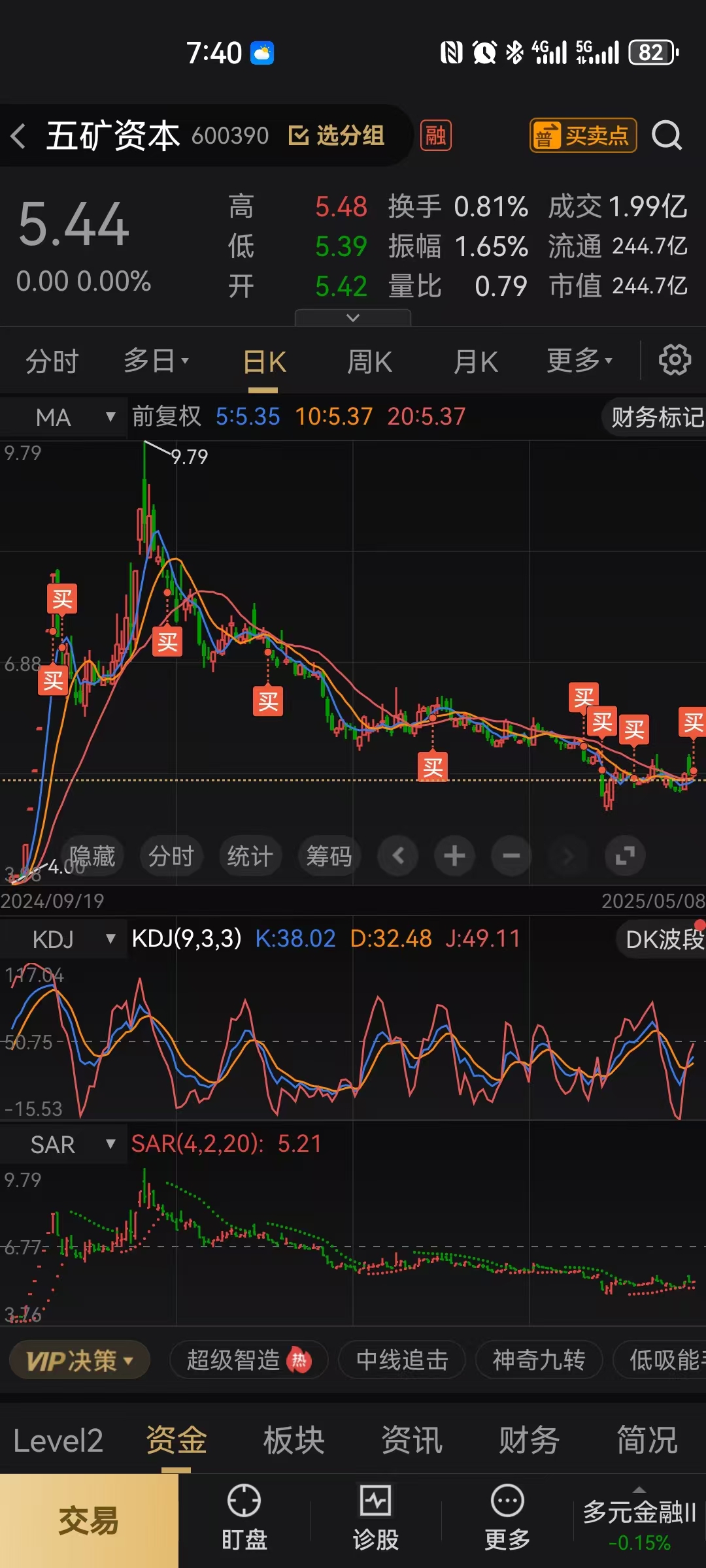The image size is (706, 1568).
Task: Switch to the 分时 chart tab
Action: 52,361
